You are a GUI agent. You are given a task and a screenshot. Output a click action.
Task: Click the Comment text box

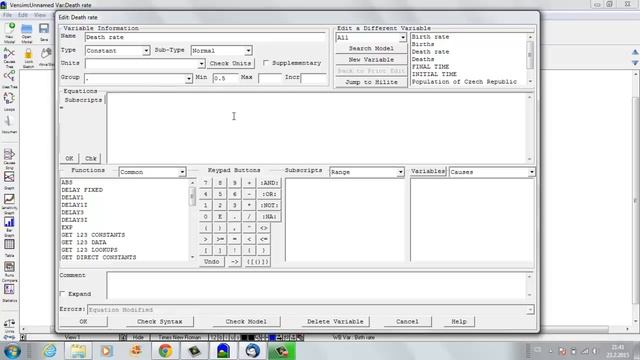pyautogui.click(x=317, y=286)
